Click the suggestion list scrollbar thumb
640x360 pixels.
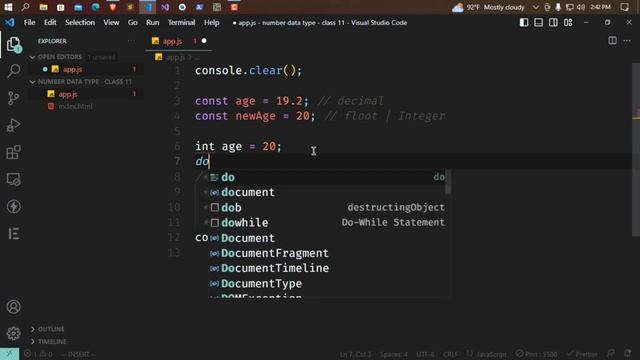[448, 182]
